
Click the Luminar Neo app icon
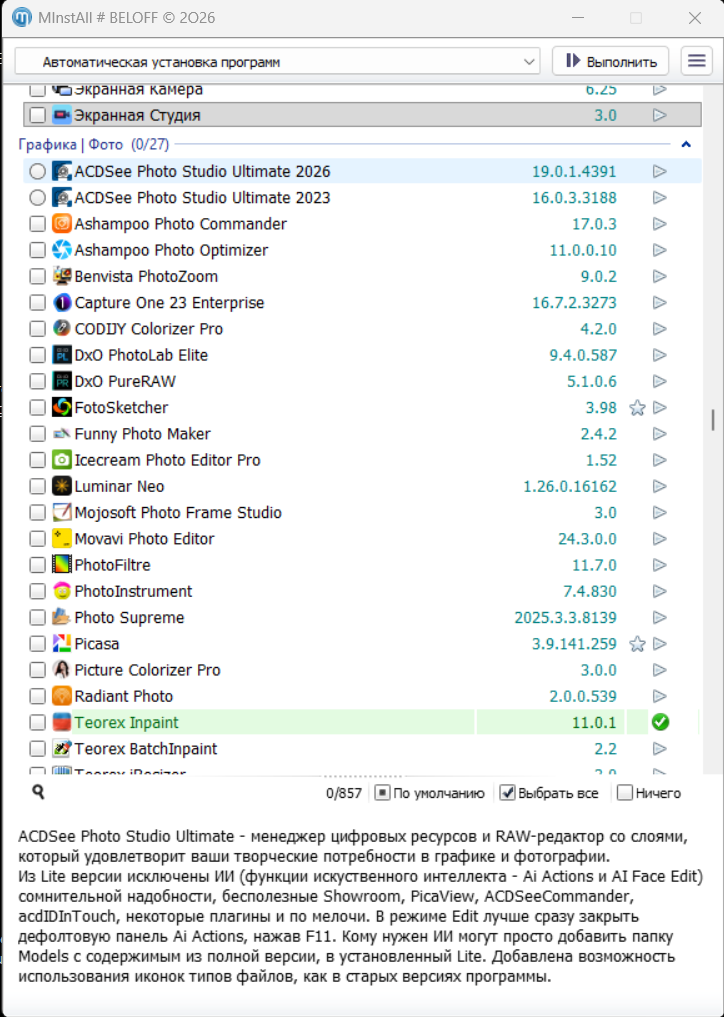(62, 487)
